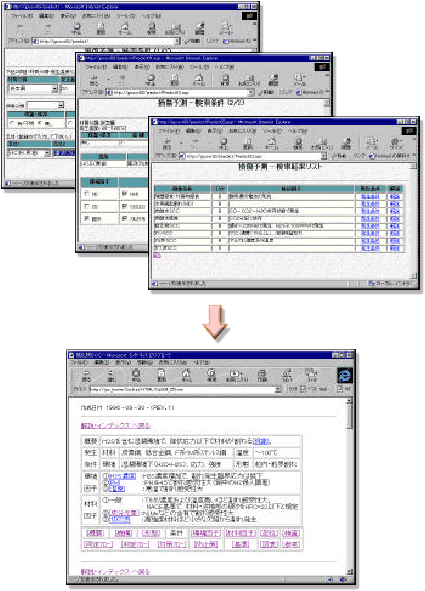Click Print icon in the bottom explanation browser toolbar

click(262, 375)
